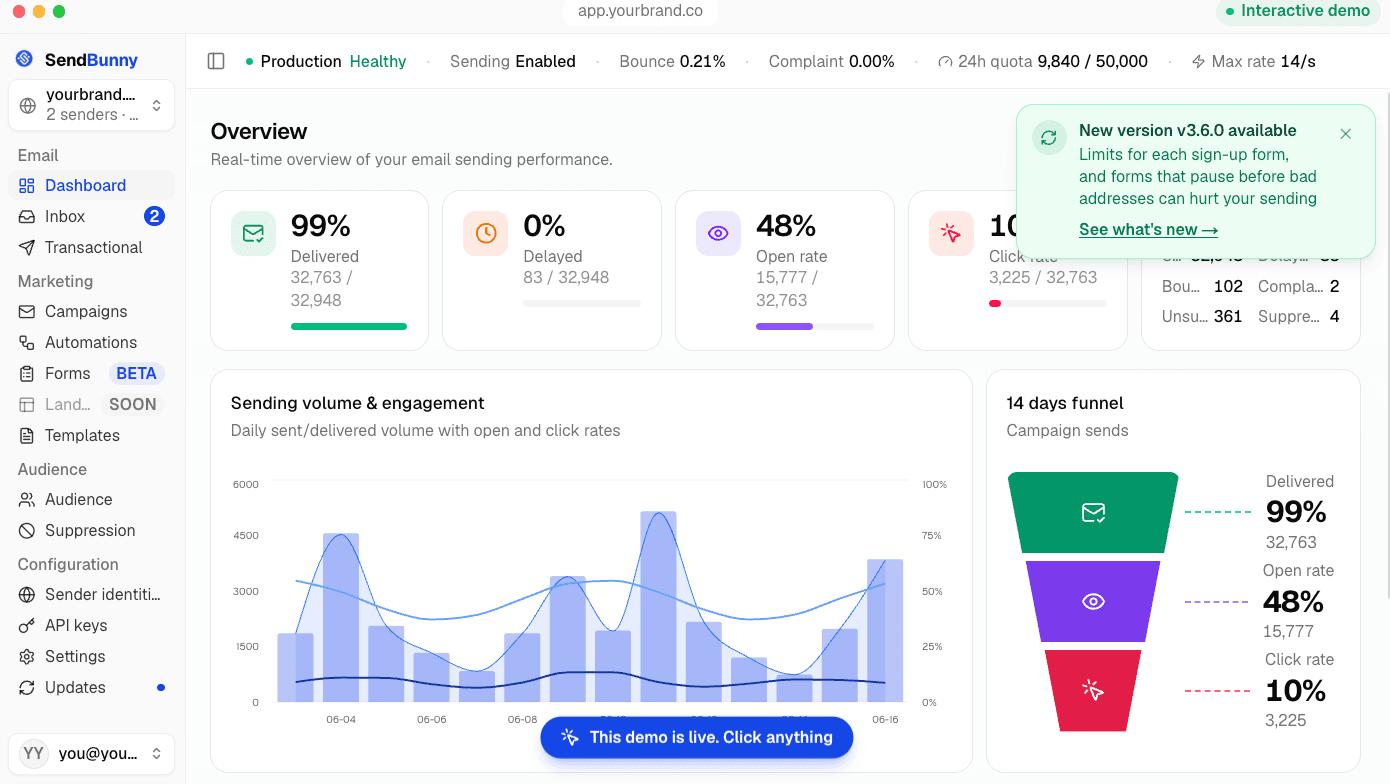Click the "Production" environment label

301,61
